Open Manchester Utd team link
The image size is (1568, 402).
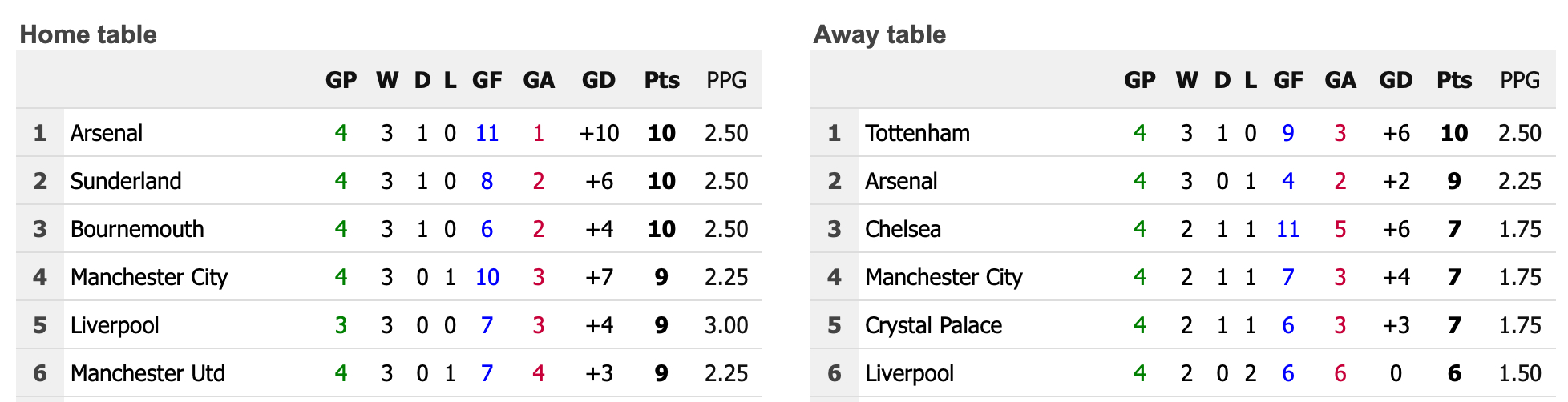coord(148,373)
